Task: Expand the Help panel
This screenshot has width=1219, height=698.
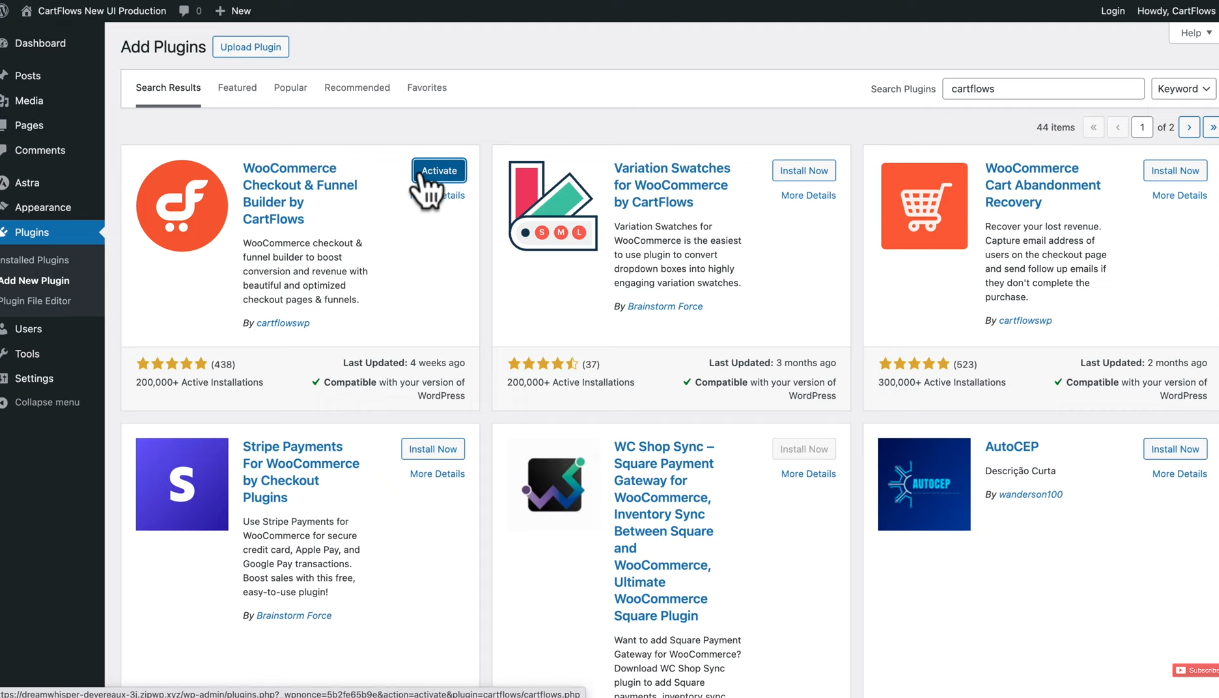Action: 1194,33
